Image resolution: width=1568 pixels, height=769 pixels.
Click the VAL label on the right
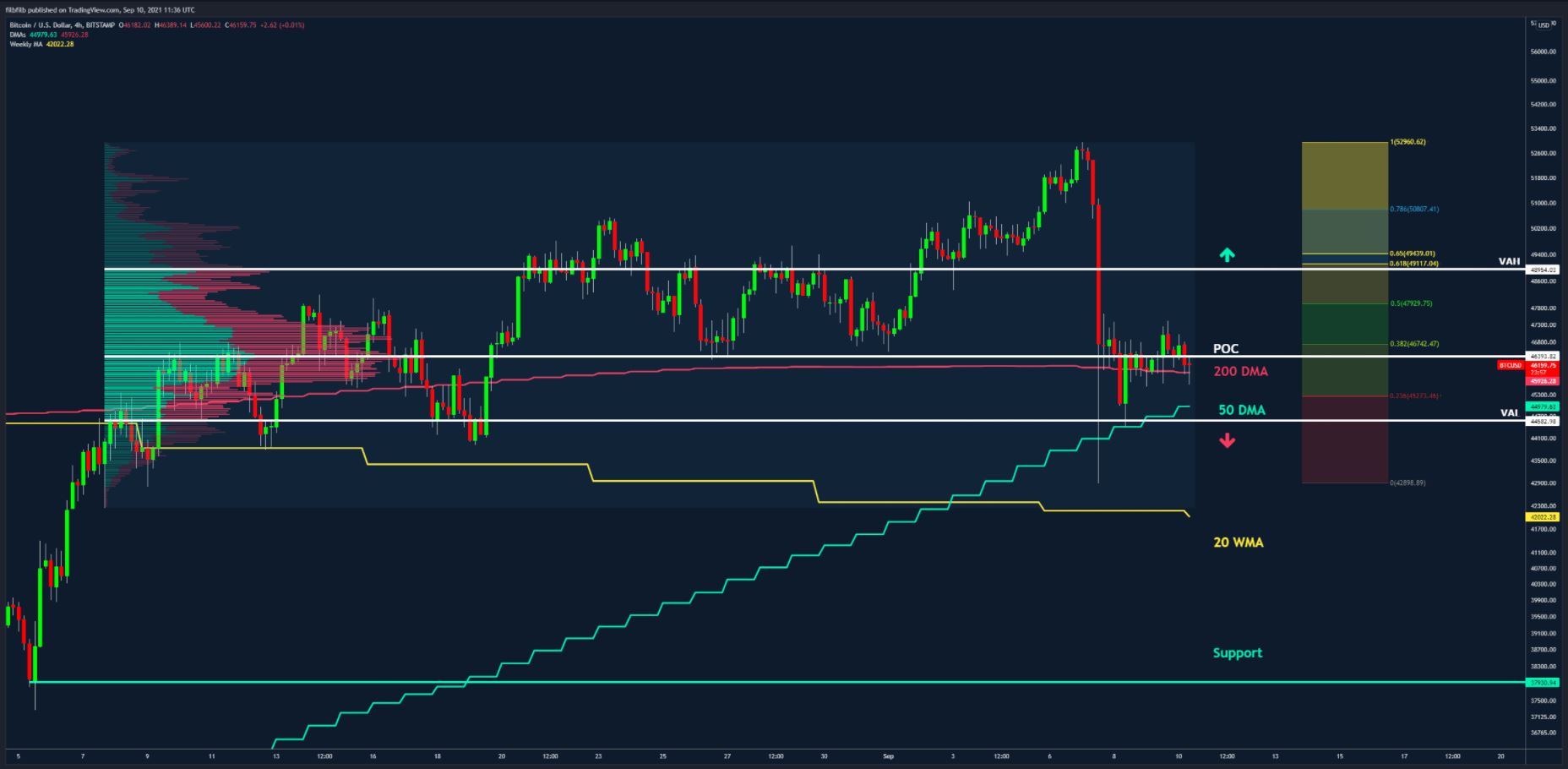(x=1508, y=412)
